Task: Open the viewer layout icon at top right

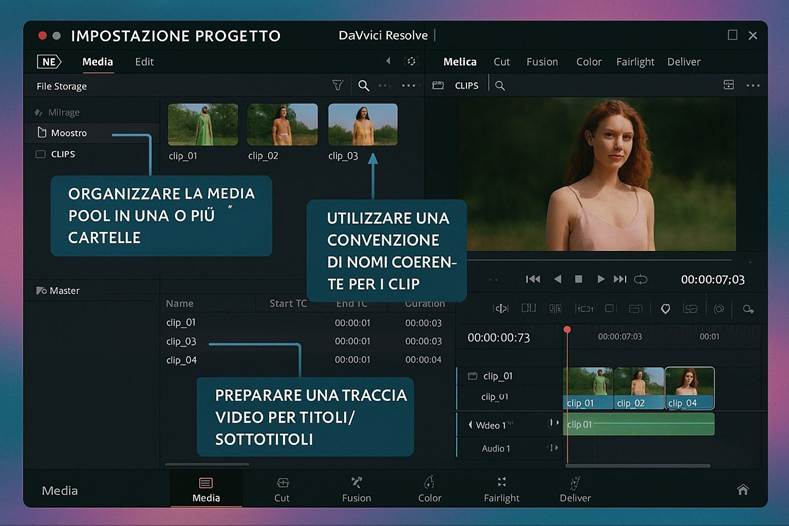Action: coord(728,85)
